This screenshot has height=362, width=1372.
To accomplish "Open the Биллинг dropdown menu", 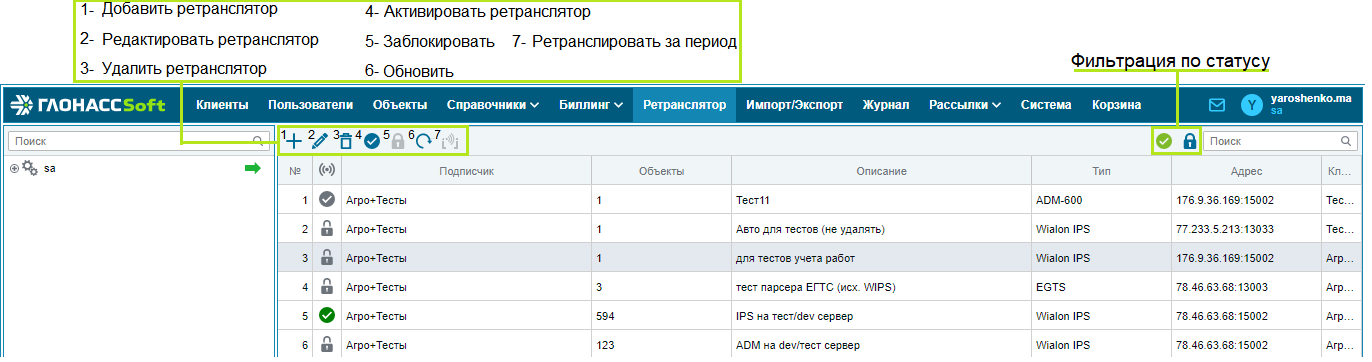I will point(591,105).
